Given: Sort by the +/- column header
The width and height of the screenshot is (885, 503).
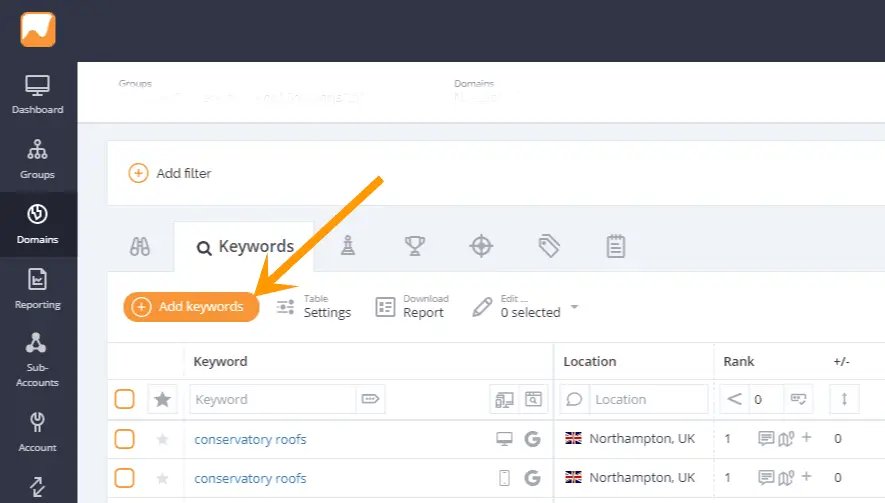Looking at the screenshot, I should [842, 361].
